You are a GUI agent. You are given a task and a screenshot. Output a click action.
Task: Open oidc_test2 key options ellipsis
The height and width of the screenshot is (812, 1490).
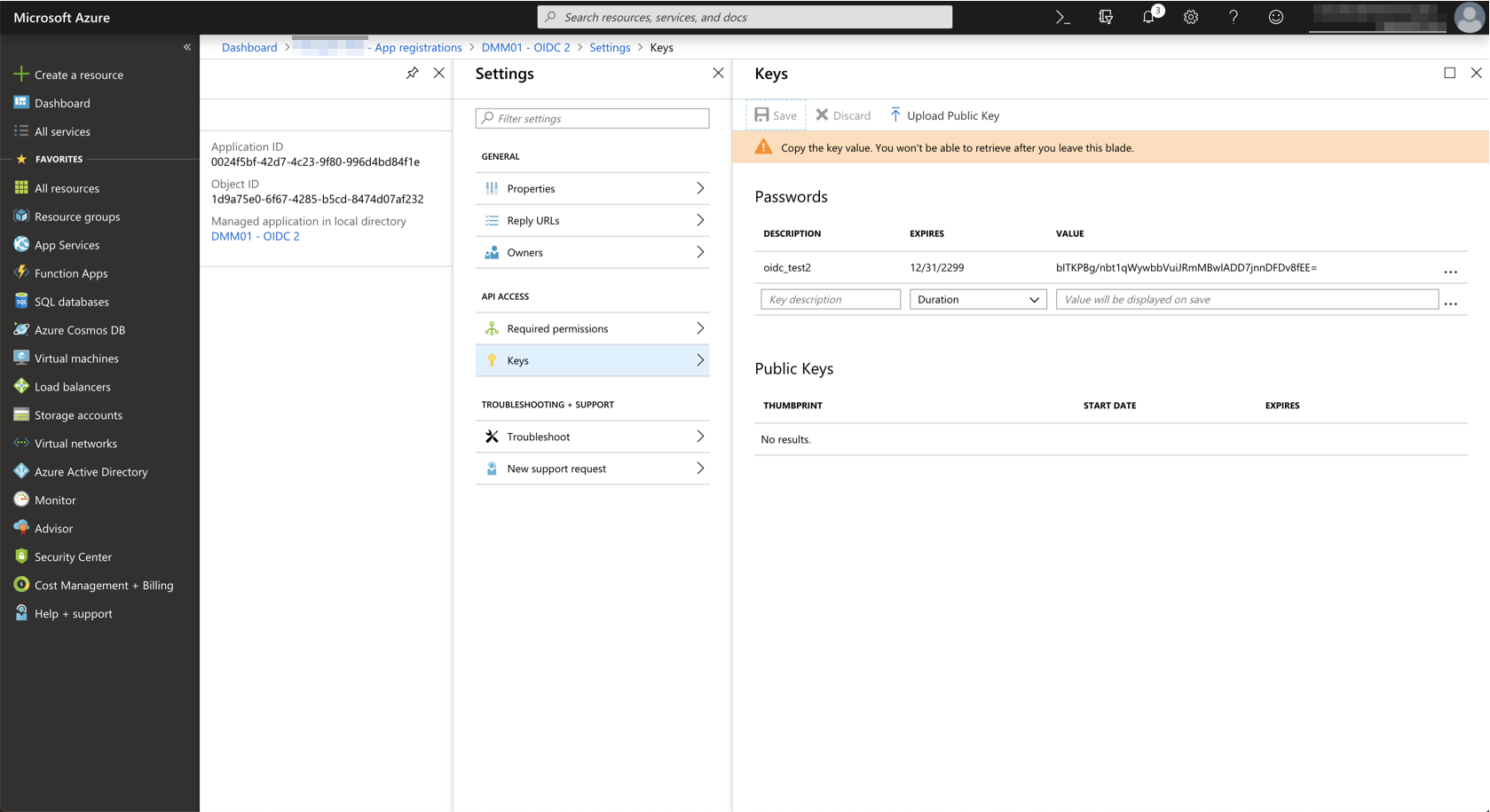click(1450, 272)
